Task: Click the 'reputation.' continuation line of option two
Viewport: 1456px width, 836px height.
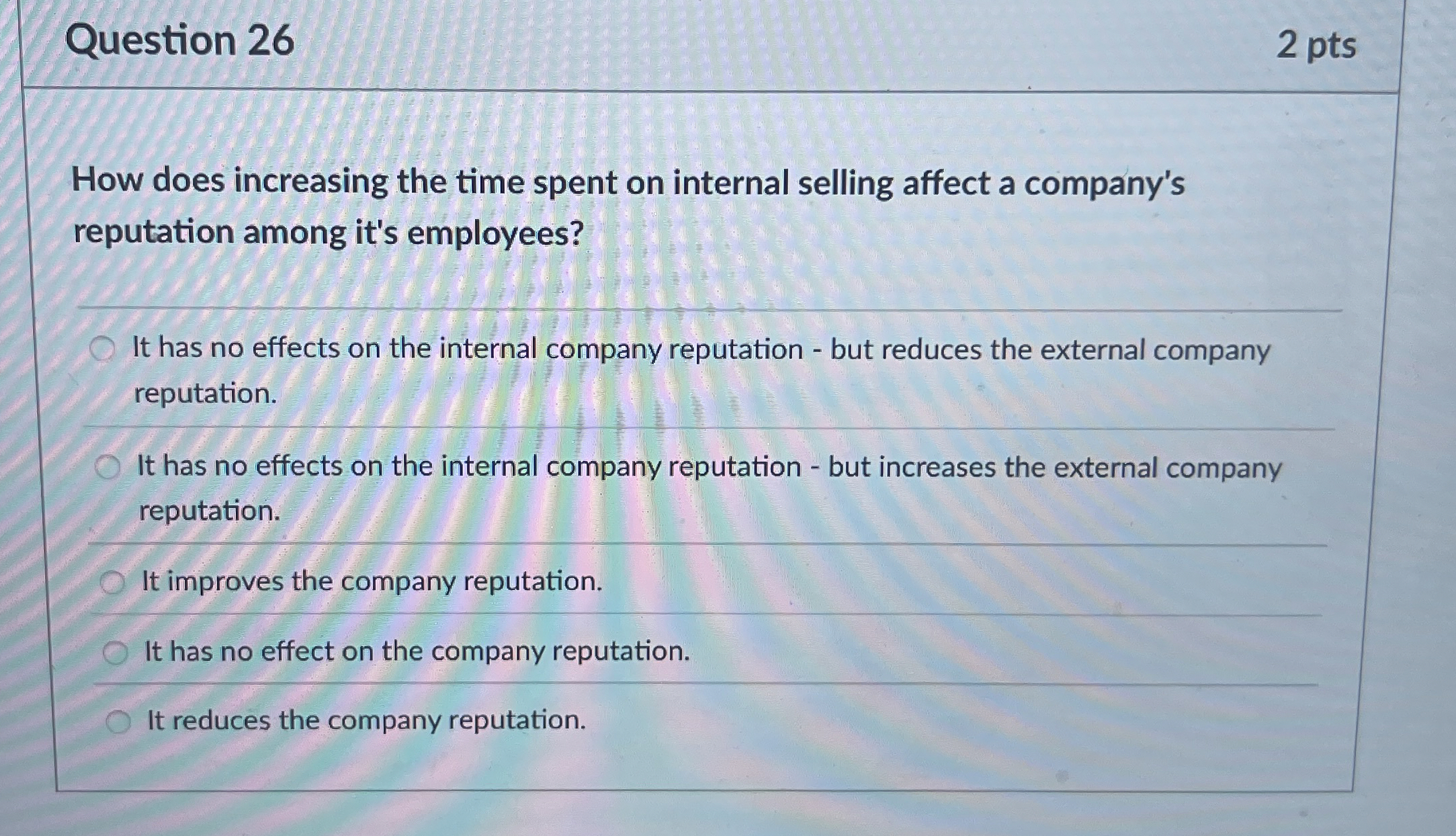Action: coord(210,513)
